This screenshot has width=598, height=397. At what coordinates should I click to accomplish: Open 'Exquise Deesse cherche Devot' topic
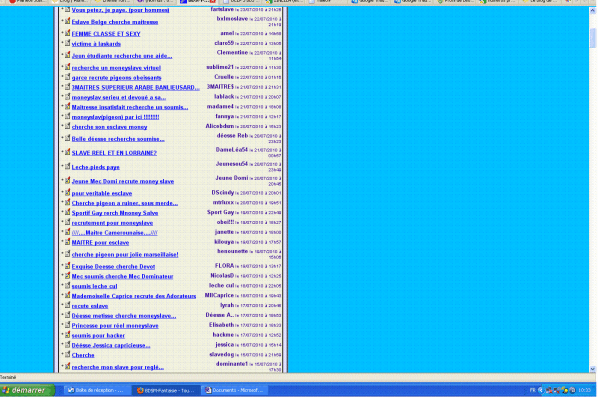click(x=113, y=267)
